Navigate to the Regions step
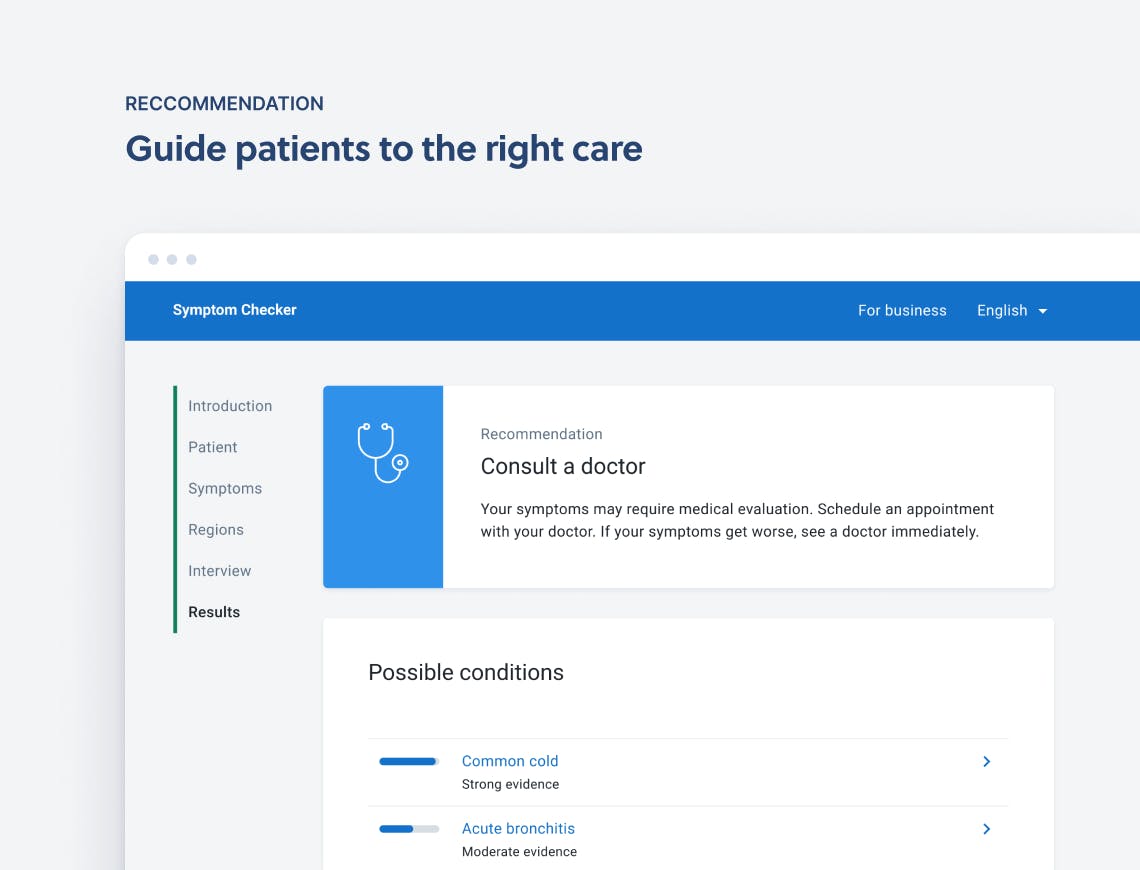This screenshot has height=870, width=1140. [x=216, y=530]
